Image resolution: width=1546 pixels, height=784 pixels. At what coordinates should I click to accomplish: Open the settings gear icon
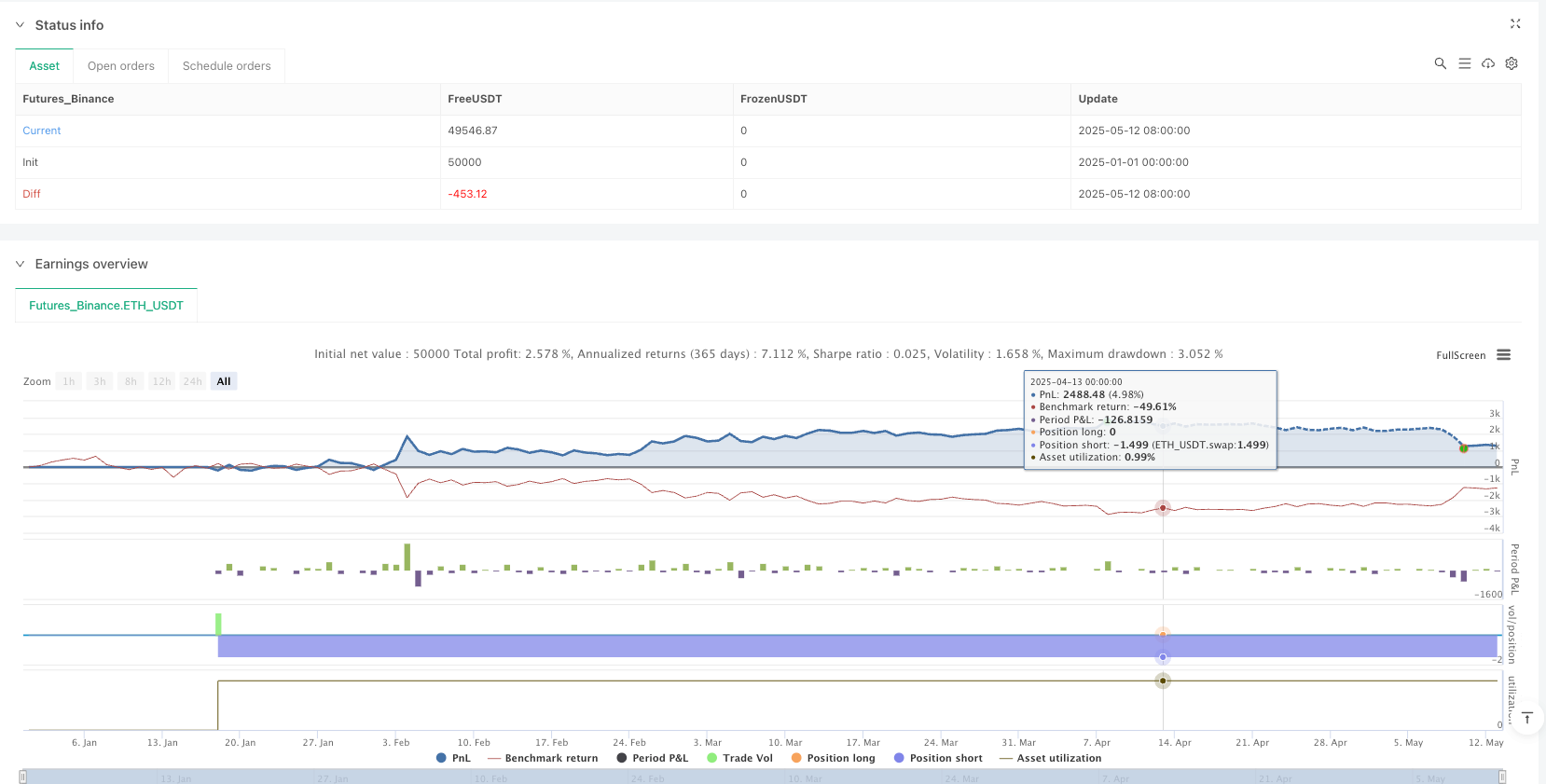tap(1511, 63)
